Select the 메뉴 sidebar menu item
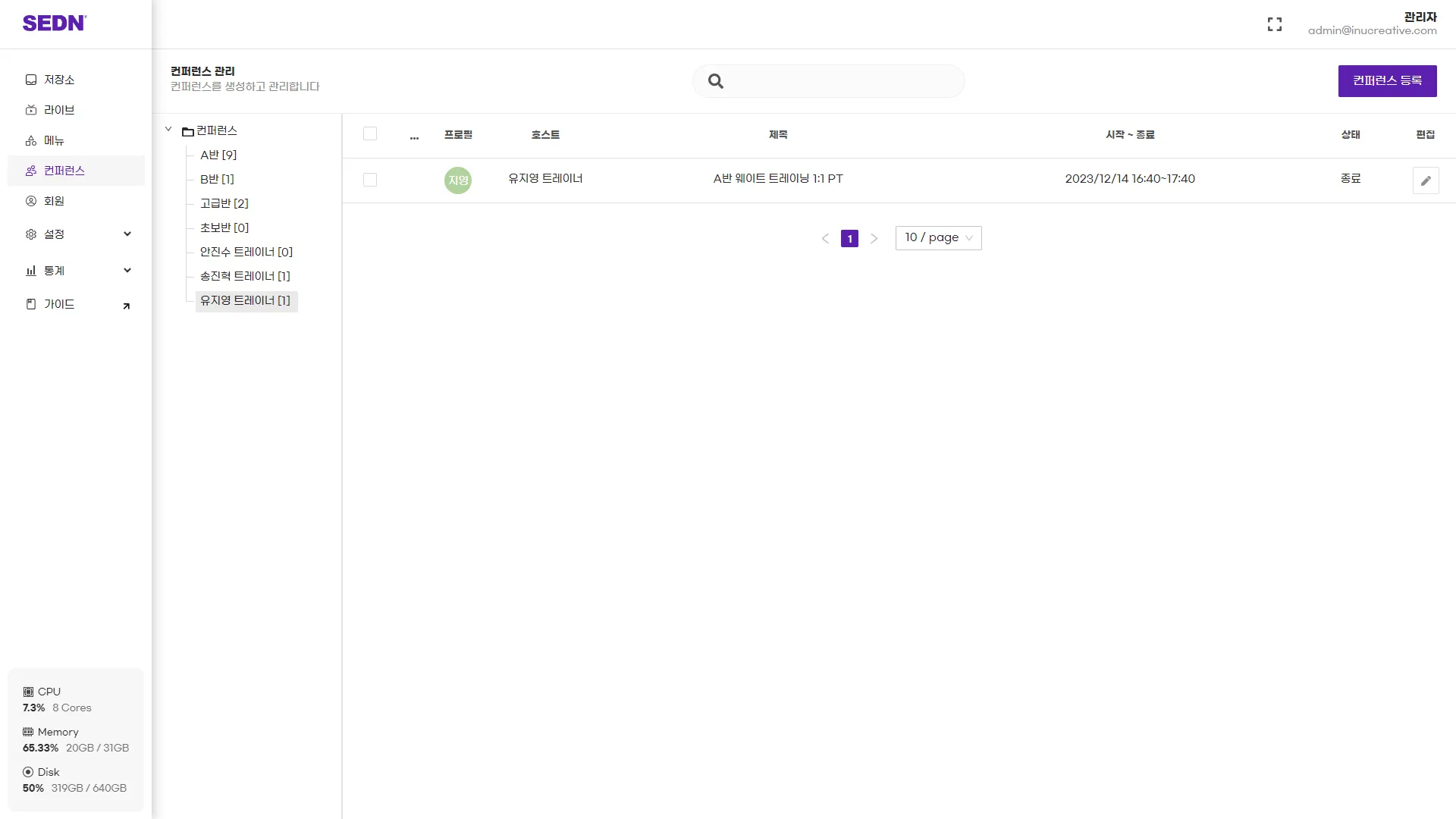This screenshot has height=819, width=1456. tap(54, 140)
